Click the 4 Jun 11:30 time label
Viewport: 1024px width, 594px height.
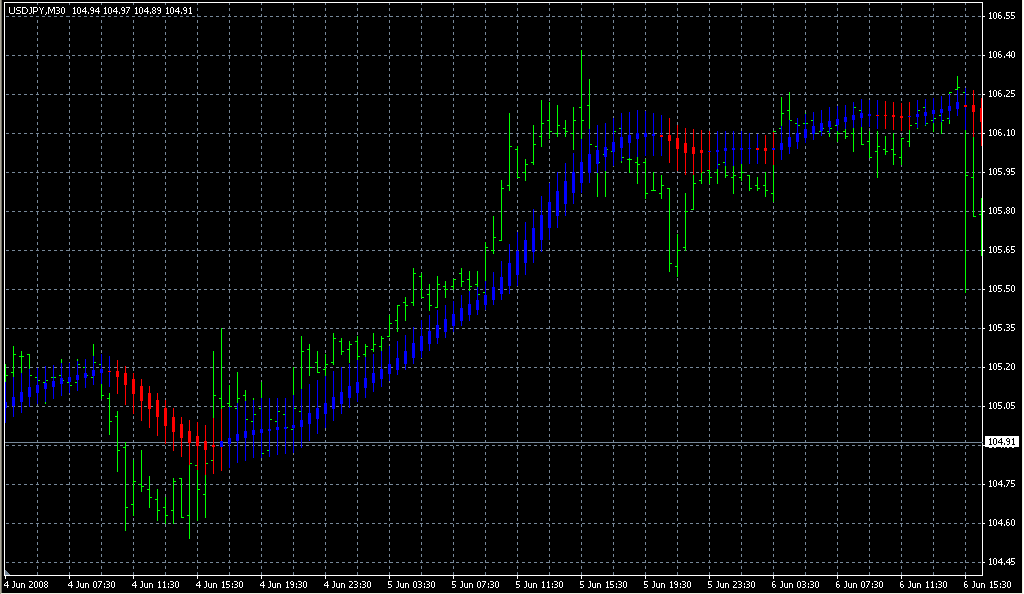tap(156, 585)
